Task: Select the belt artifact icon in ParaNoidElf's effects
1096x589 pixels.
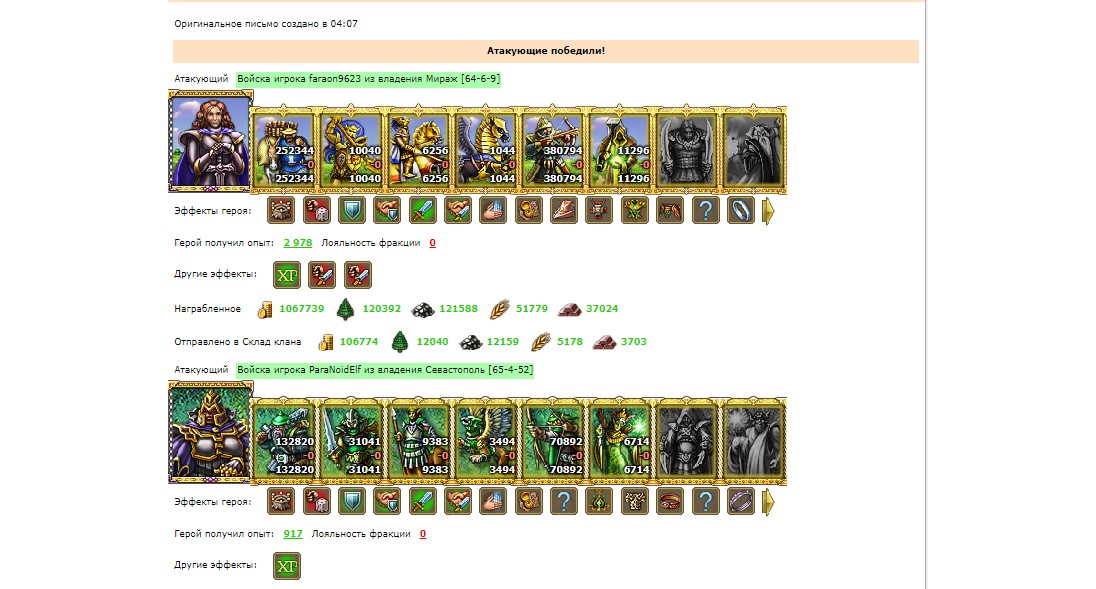Action: tap(670, 501)
